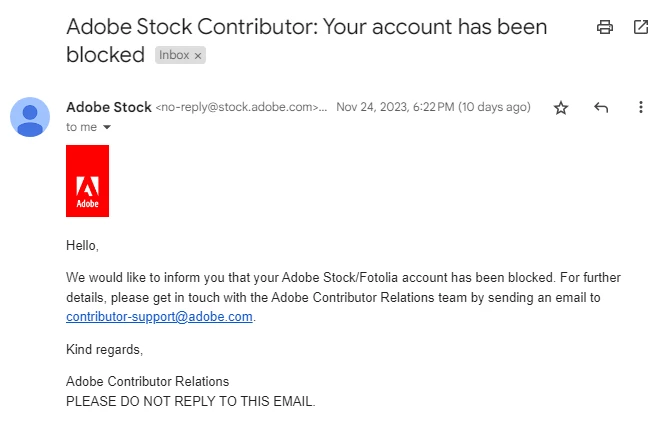Click the sender's profile avatar
Image resolution: width=664 pixels, height=428 pixels.
pos(30,117)
